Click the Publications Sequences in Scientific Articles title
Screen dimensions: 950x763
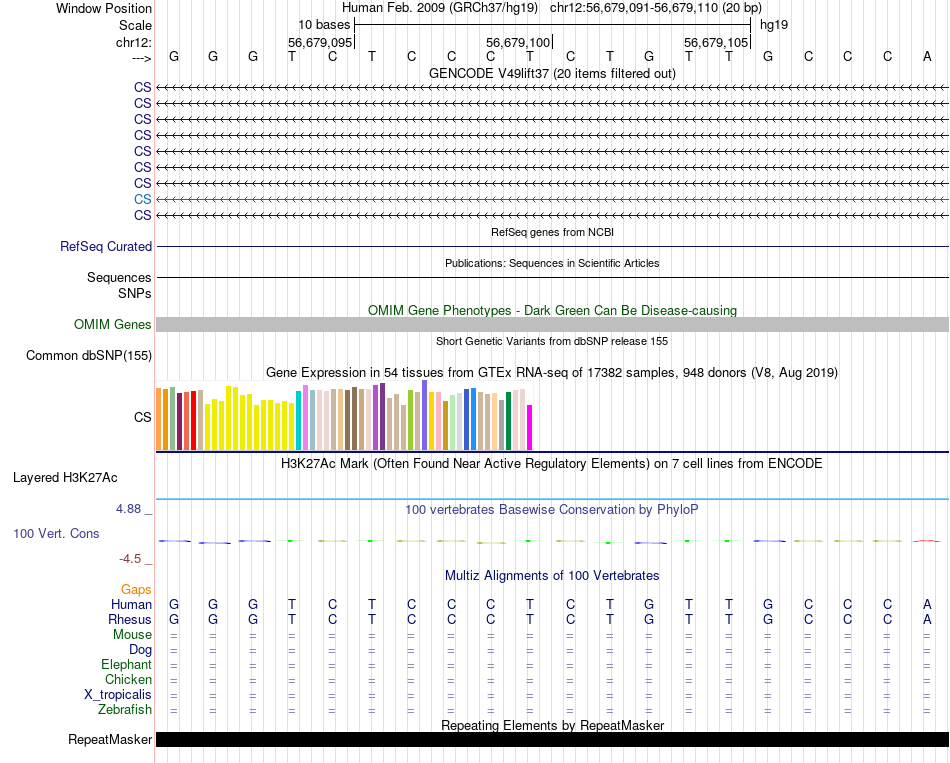tap(552, 263)
